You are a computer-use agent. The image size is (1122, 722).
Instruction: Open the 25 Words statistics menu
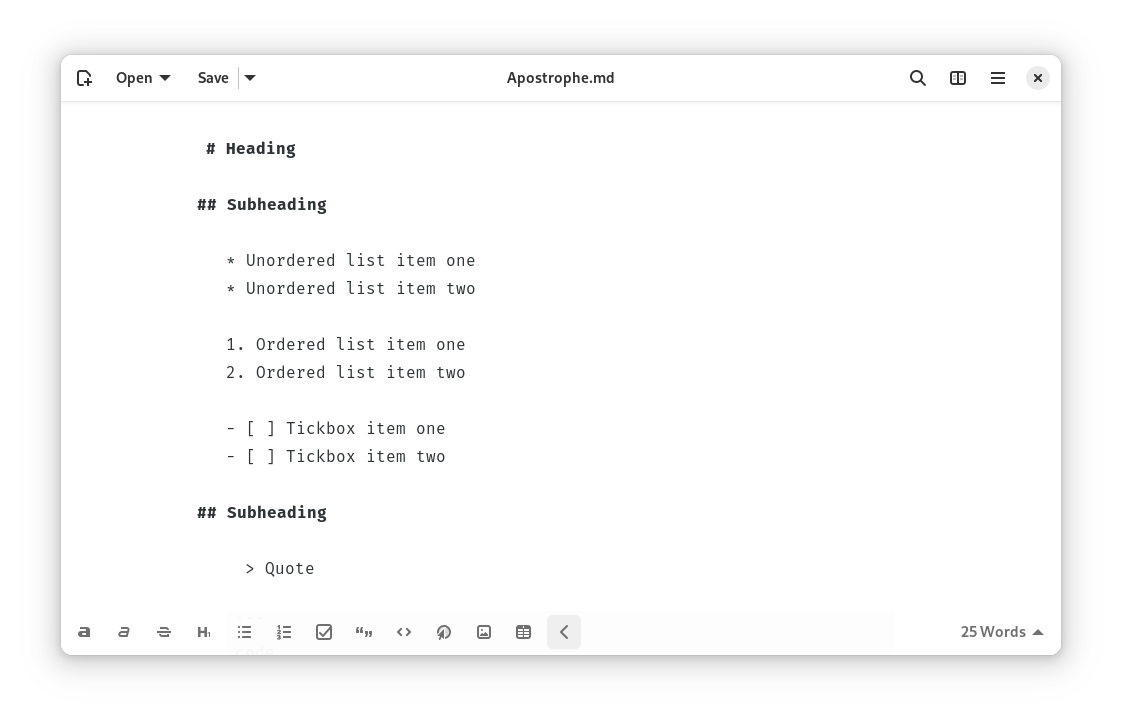[x=1001, y=632]
